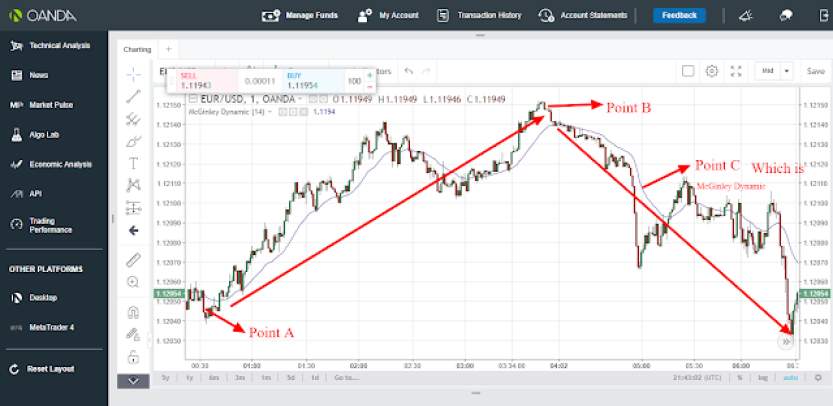Toggle the magnet snap mode
This screenshot has height=406, width=833.
[133, 312]
